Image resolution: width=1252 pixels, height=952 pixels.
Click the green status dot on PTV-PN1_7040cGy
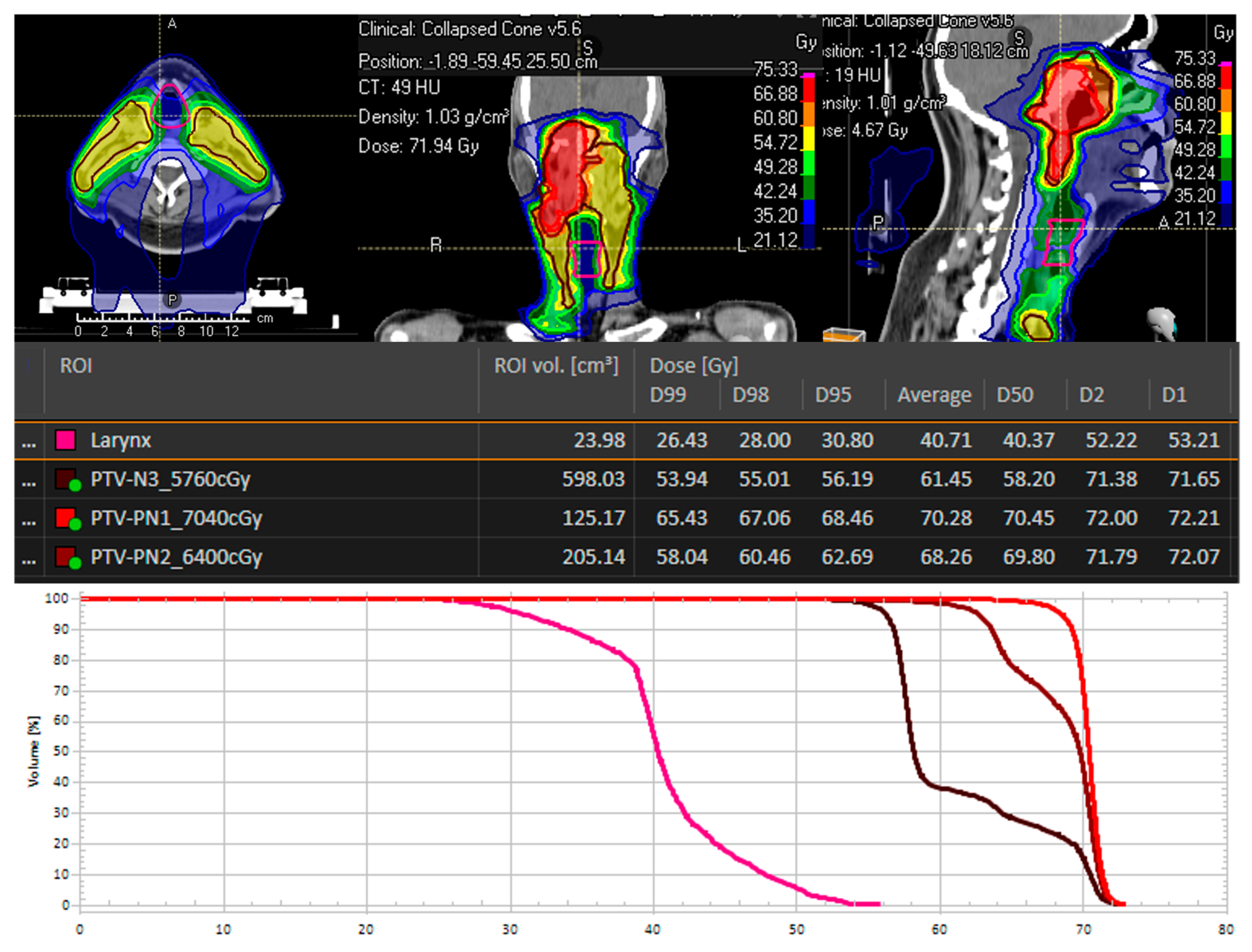coord(75,524)
